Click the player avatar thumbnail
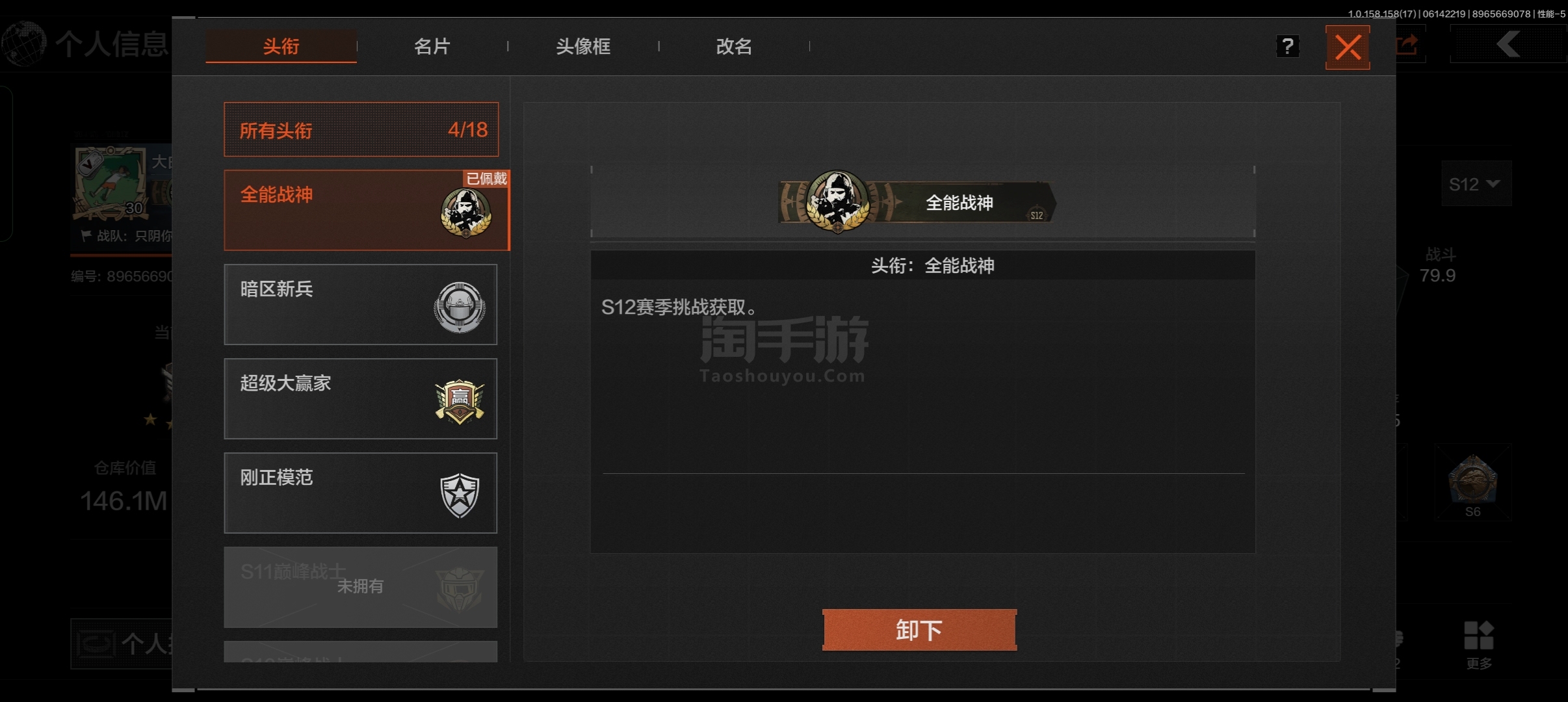This screenshot has height=702, width=1568. click(111, 182)
